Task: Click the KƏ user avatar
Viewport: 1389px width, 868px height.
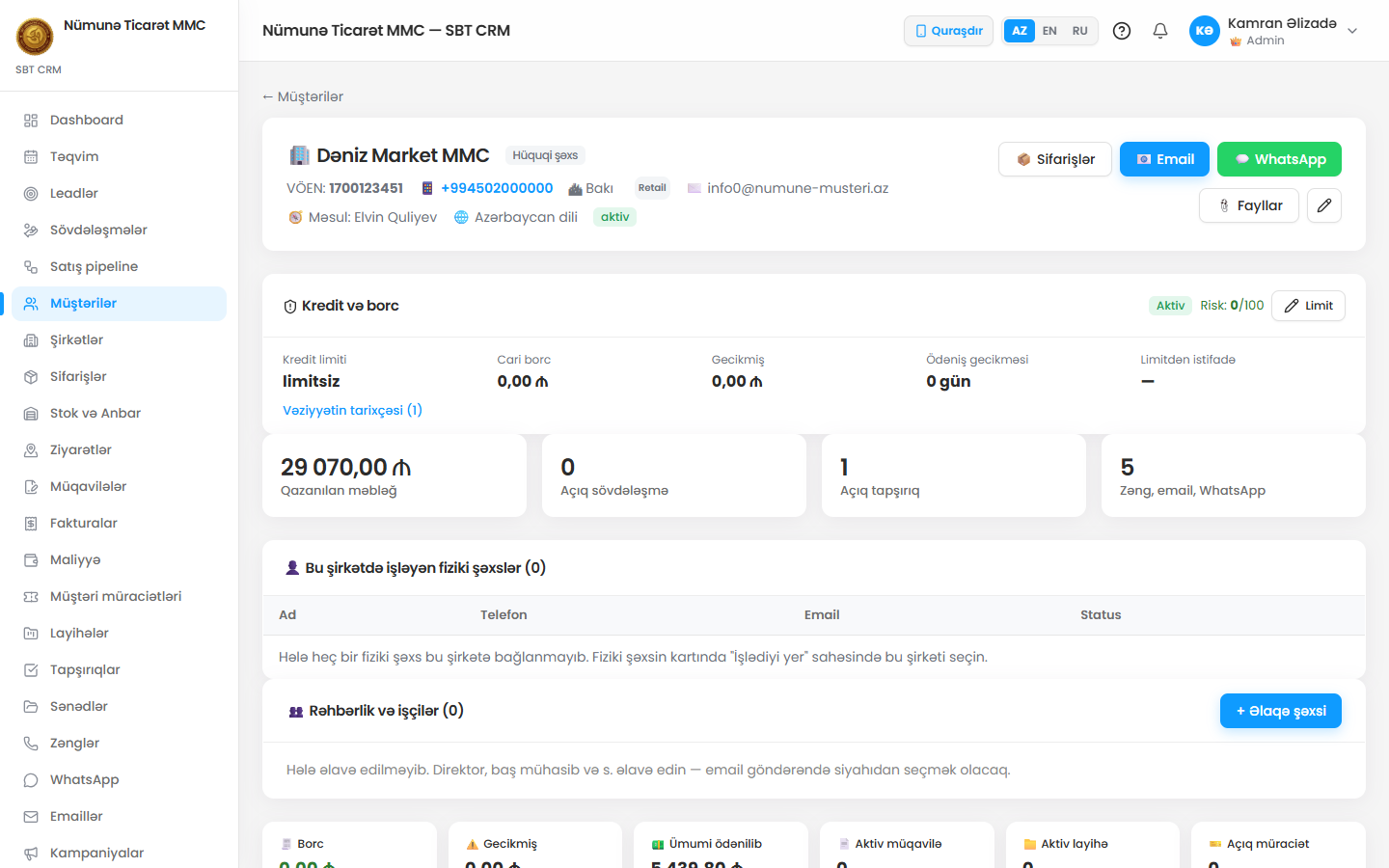Action: (x=1205, y=31)
